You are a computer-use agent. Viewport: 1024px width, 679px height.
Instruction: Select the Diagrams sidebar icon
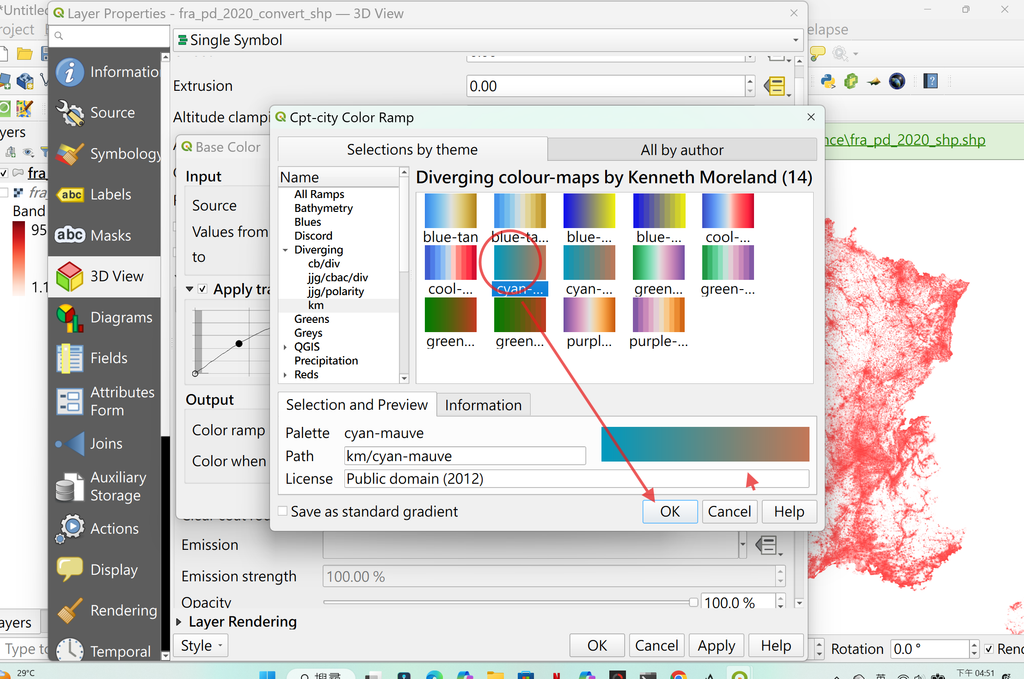coord(69,318)
